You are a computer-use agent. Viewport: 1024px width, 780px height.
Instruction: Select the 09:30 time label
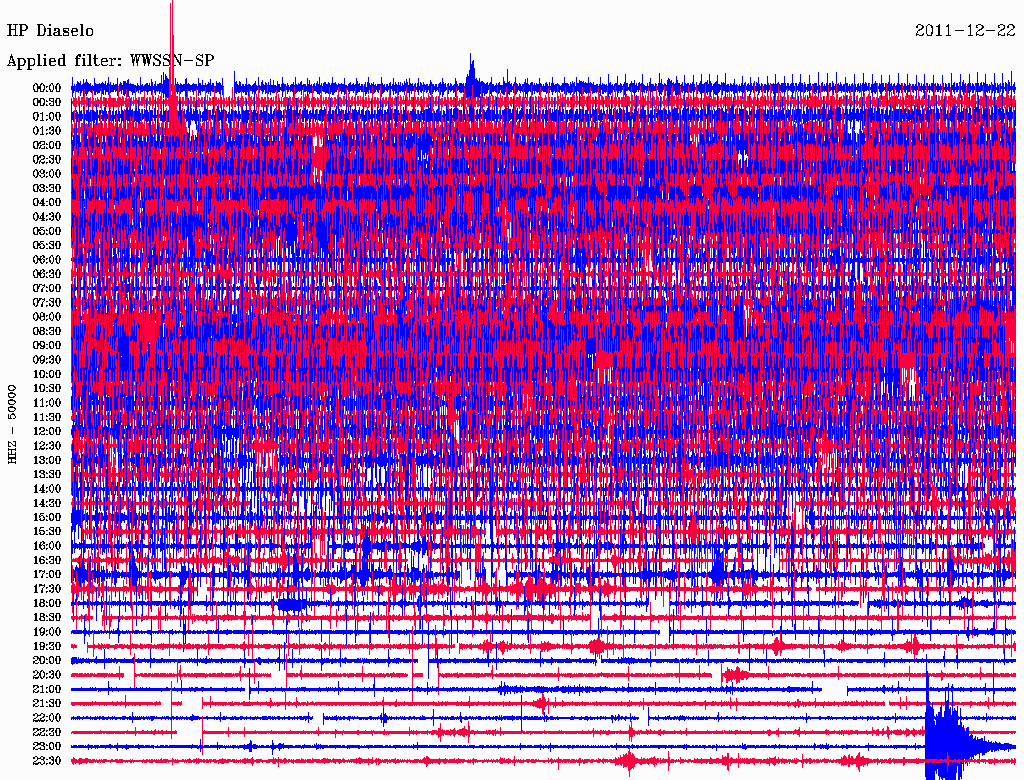[47, 360]
